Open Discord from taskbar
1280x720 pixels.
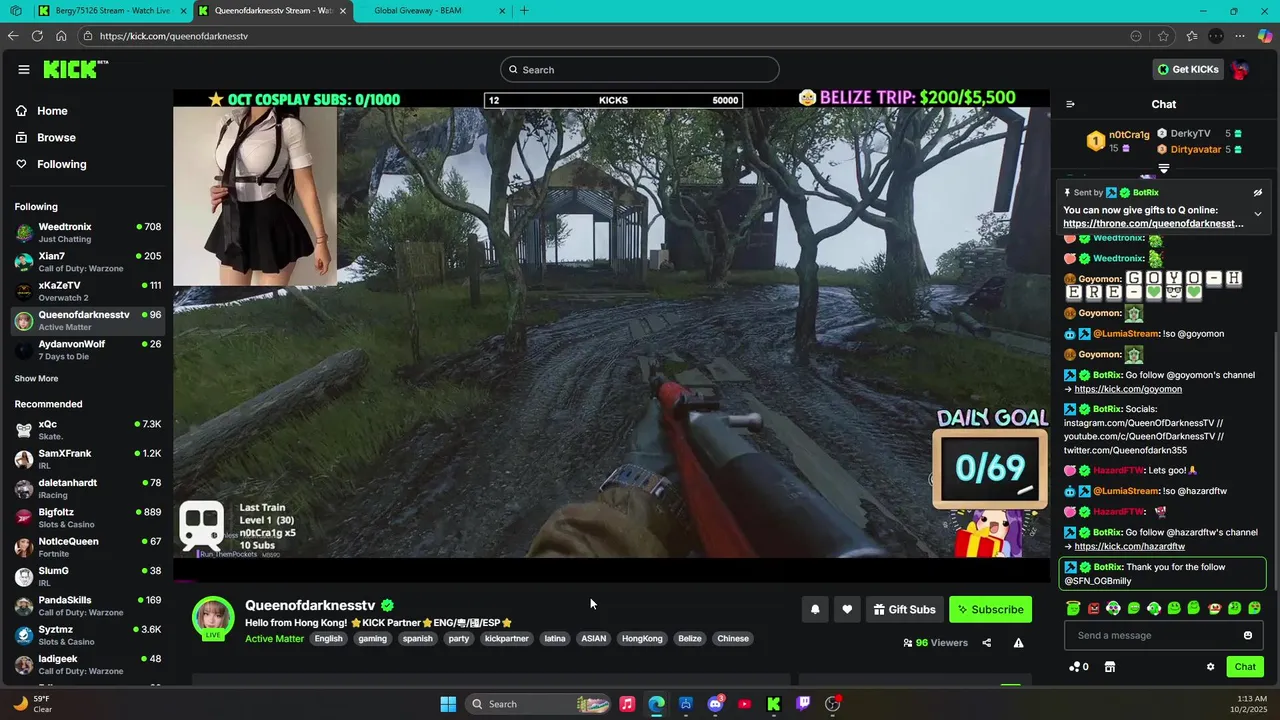(x=715, y=704)
